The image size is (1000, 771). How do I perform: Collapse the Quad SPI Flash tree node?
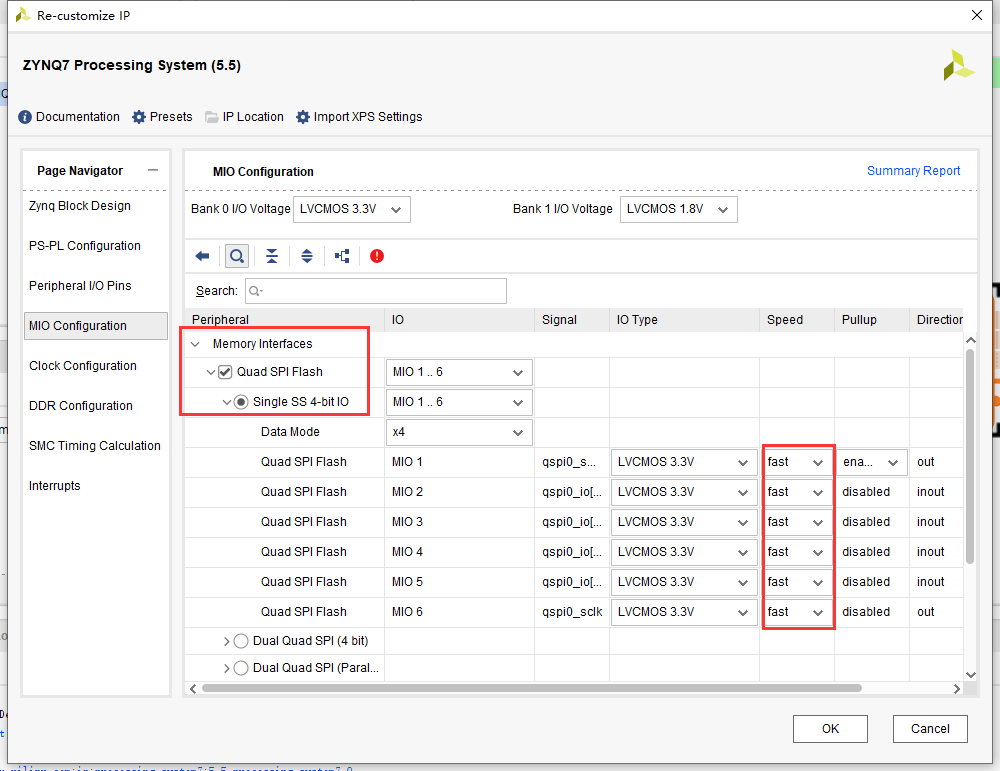tap(210, 372)
